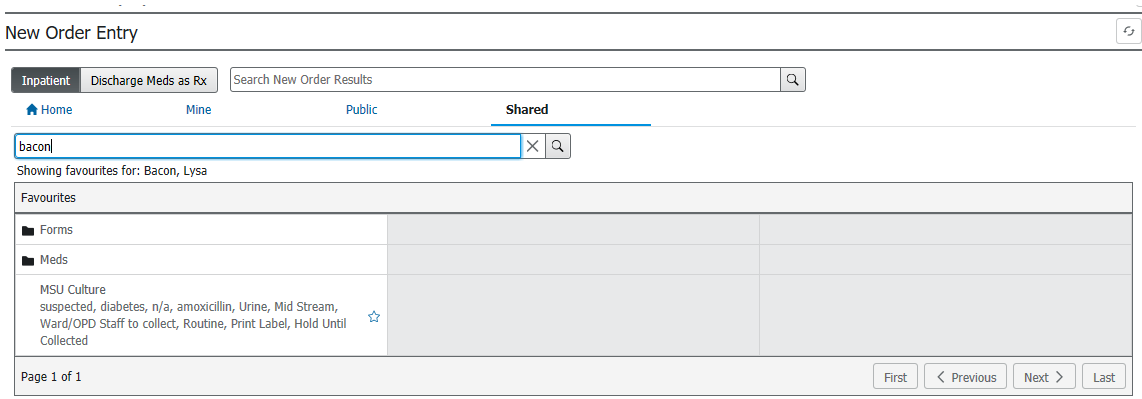Click magnifier icon next to Search New Order Results
1142x399 pixels.
[x=792, y=79]
